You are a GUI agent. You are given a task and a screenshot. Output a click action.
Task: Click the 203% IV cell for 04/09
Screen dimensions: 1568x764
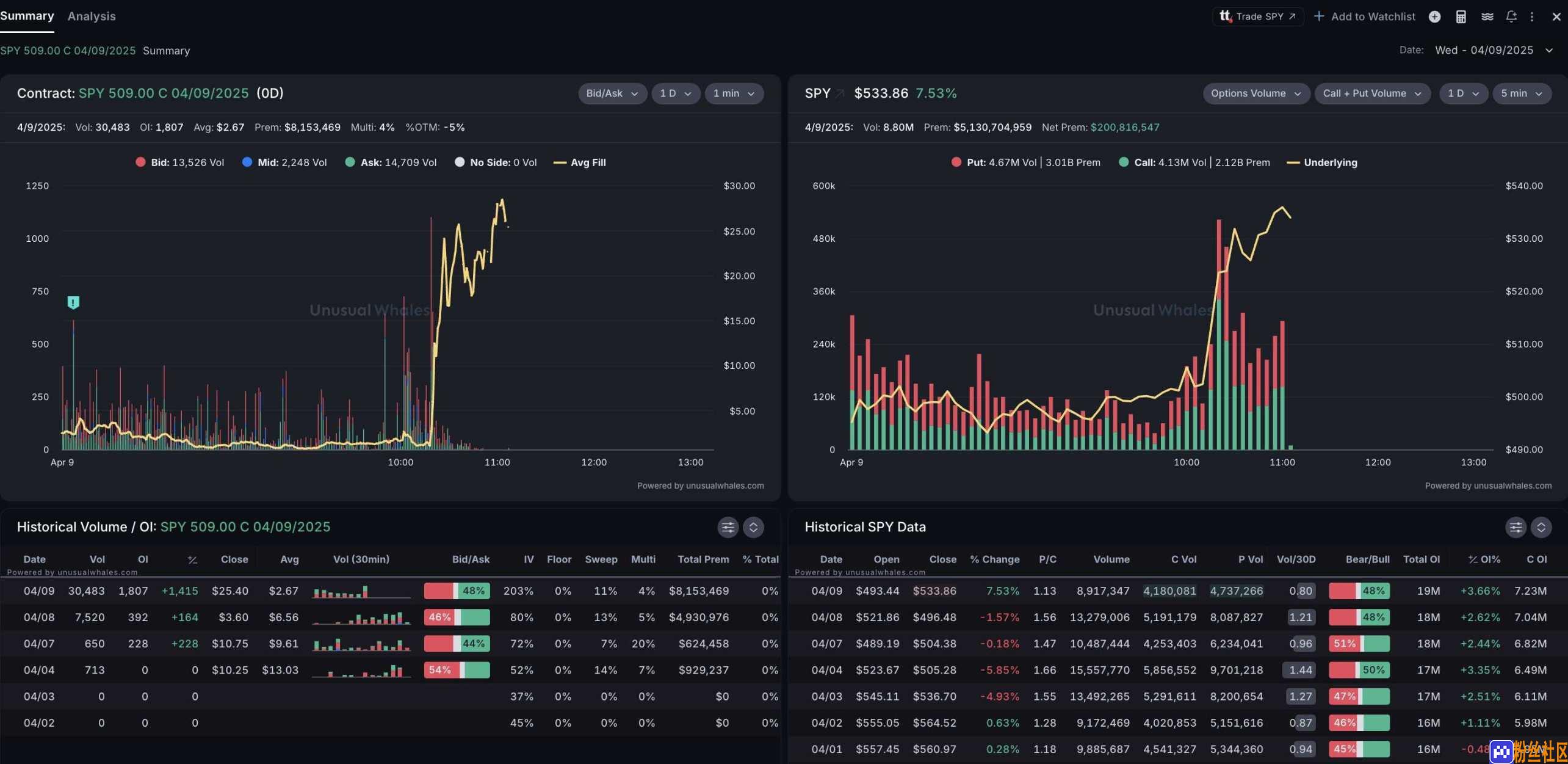(518, 591)
